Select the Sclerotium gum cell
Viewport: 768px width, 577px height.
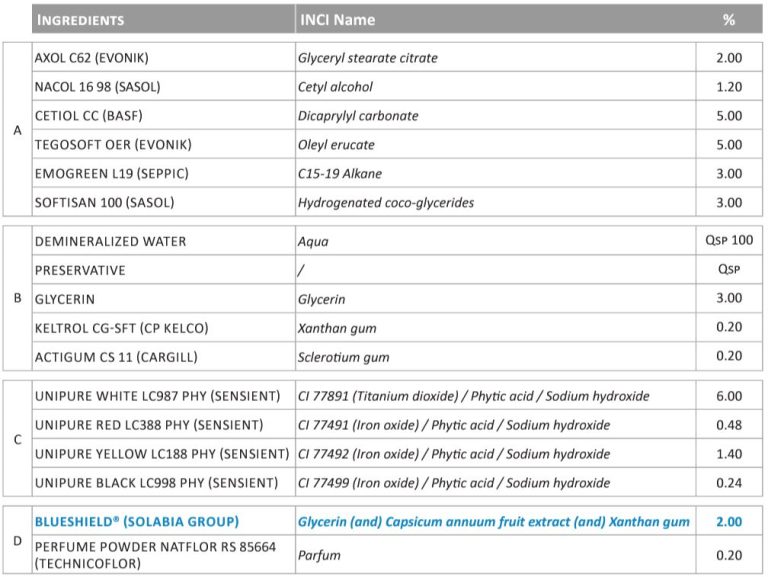[x=343, y=357]
